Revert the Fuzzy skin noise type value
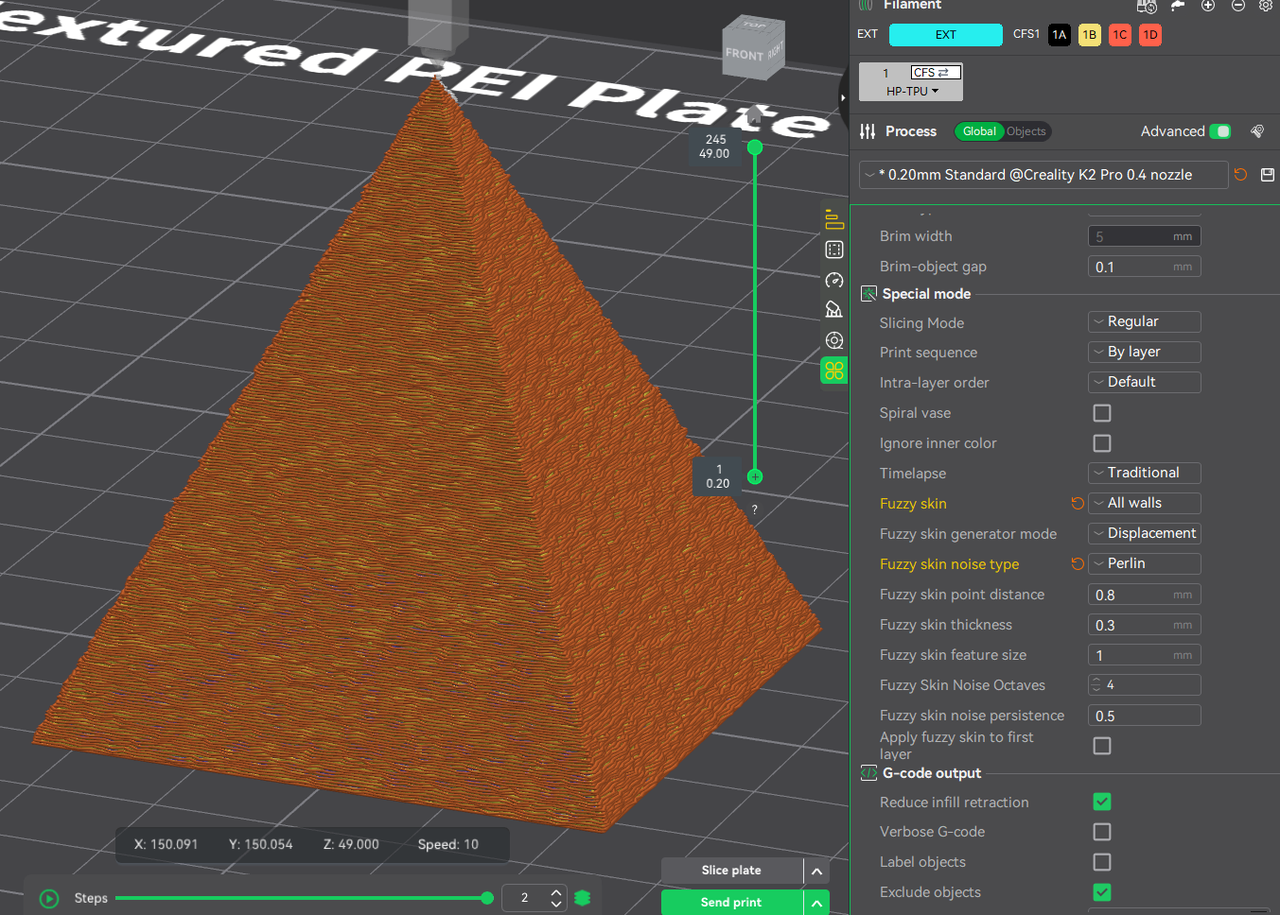1280x915 pixels. pyautogui.click(x=1077, y=564)
